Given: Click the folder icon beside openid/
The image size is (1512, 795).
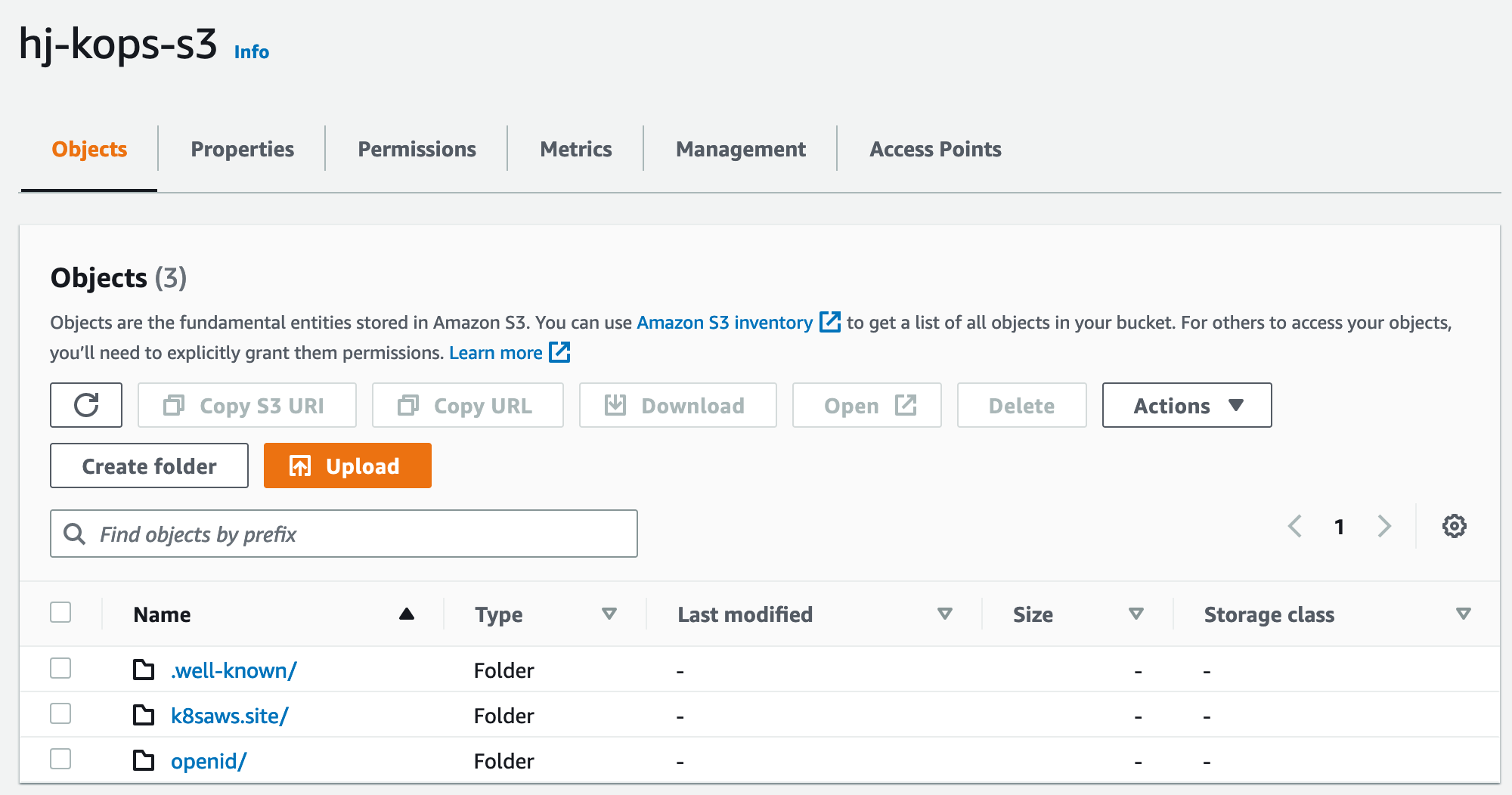Looking at the screenshot, I should click(x=144, y=760).
